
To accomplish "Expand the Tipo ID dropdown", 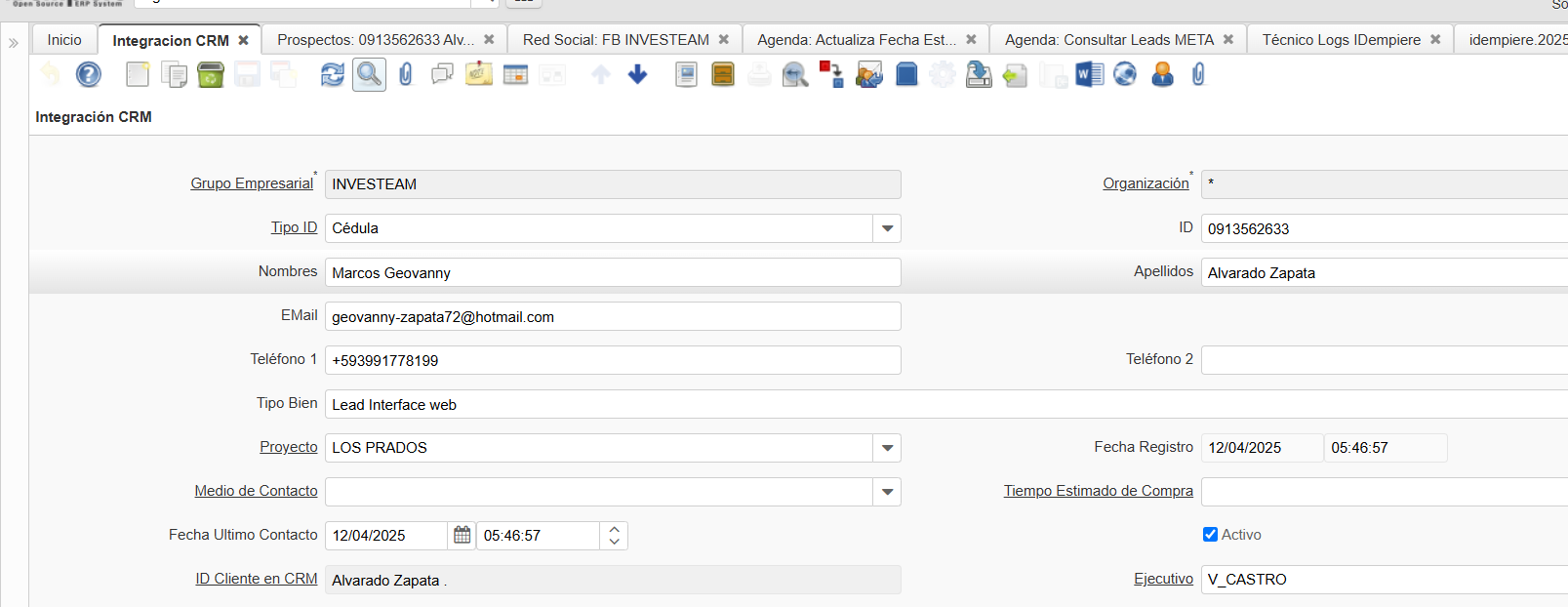I will pos(887,228).
